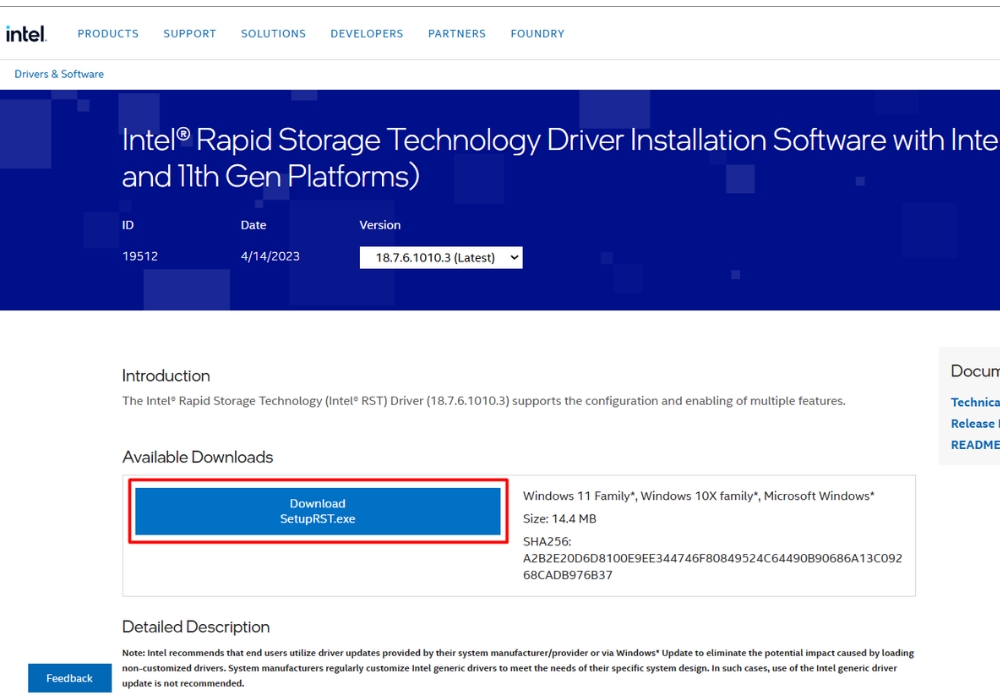Open the Solutions menu
This screenshot has width=1000, height=700.
pyautogui.click(x=273, y=34)
